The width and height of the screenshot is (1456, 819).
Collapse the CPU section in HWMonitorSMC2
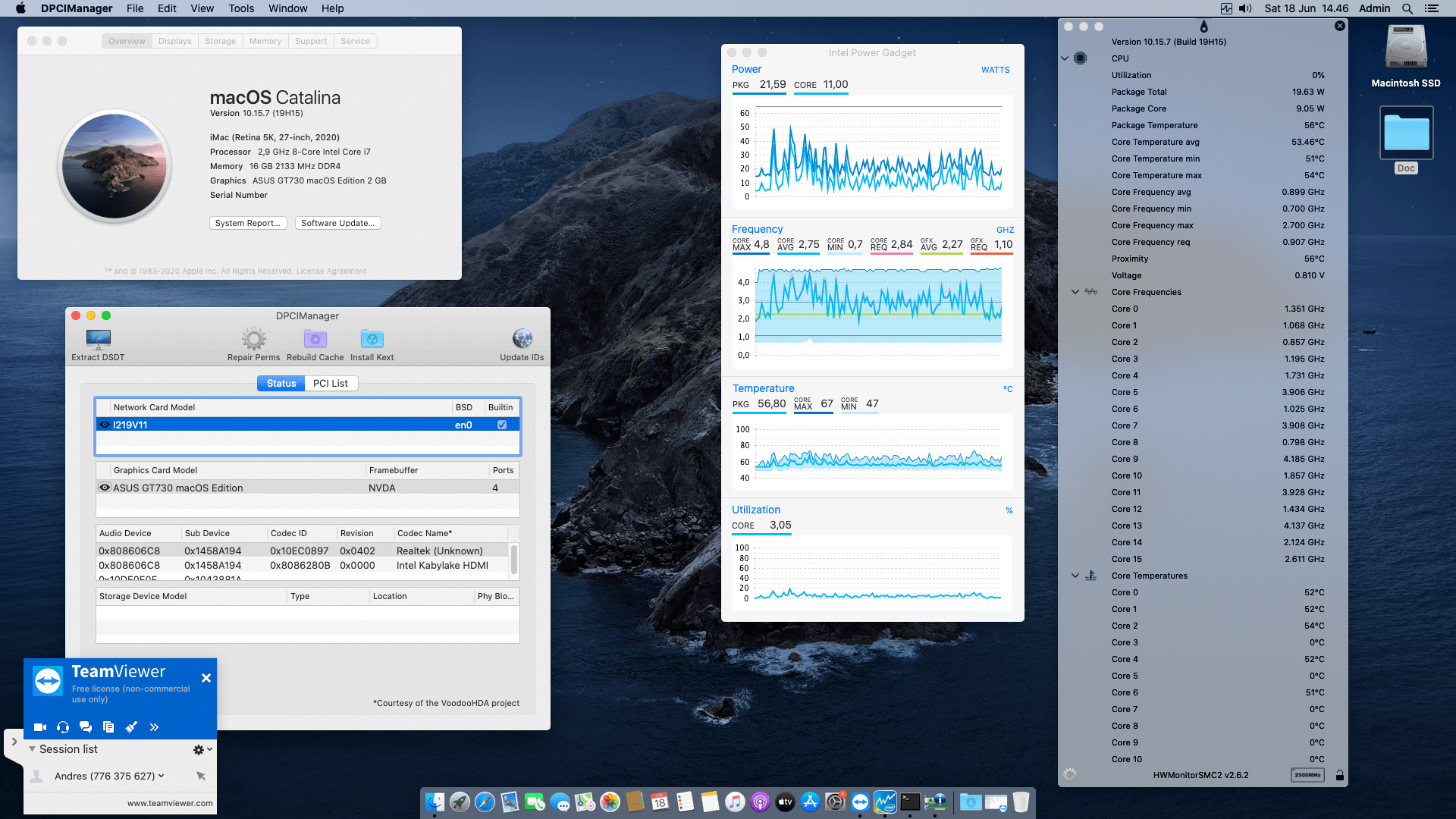1065,58
